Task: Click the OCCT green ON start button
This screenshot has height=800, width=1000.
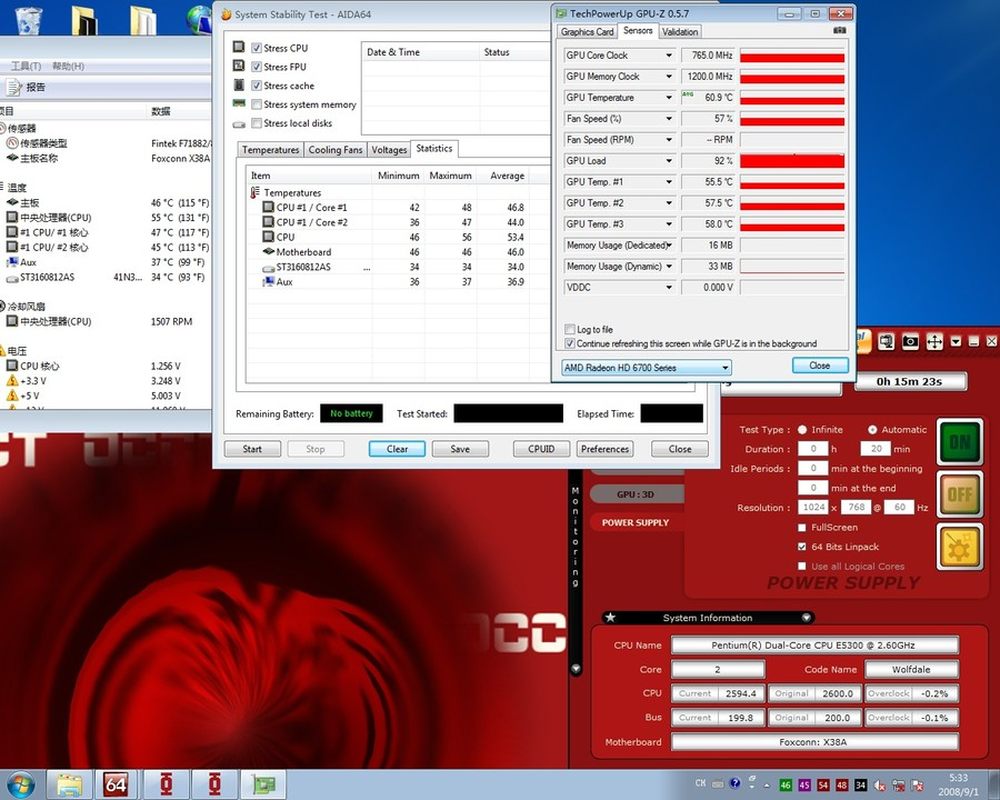Action: (x=959, y=441)
